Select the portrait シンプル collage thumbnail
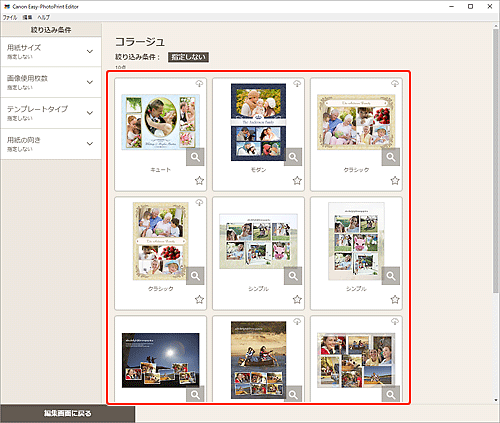This screenshot has width=500, height=423. (x=356, y=241)
